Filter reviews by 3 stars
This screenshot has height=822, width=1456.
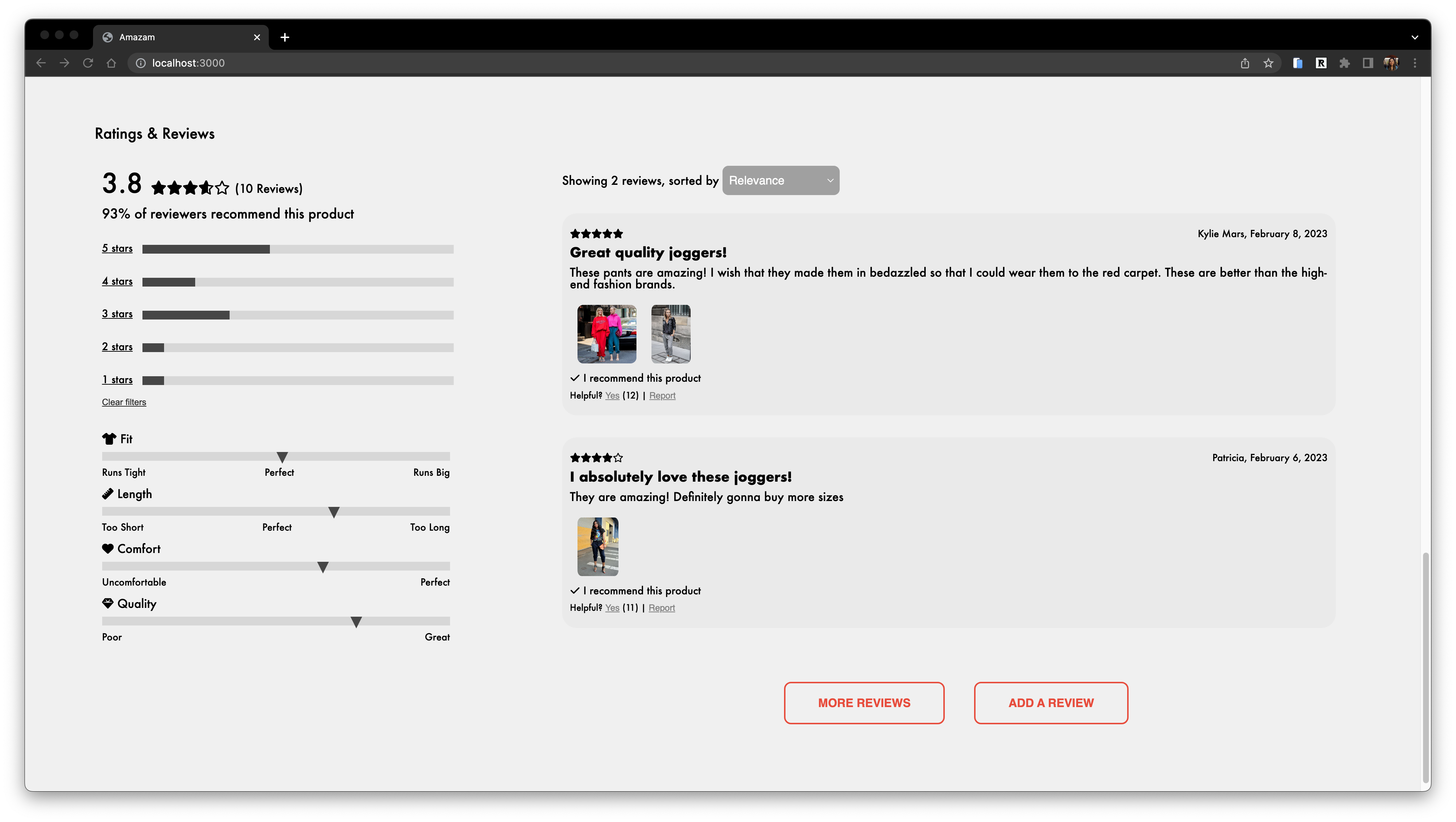(117, 314)
